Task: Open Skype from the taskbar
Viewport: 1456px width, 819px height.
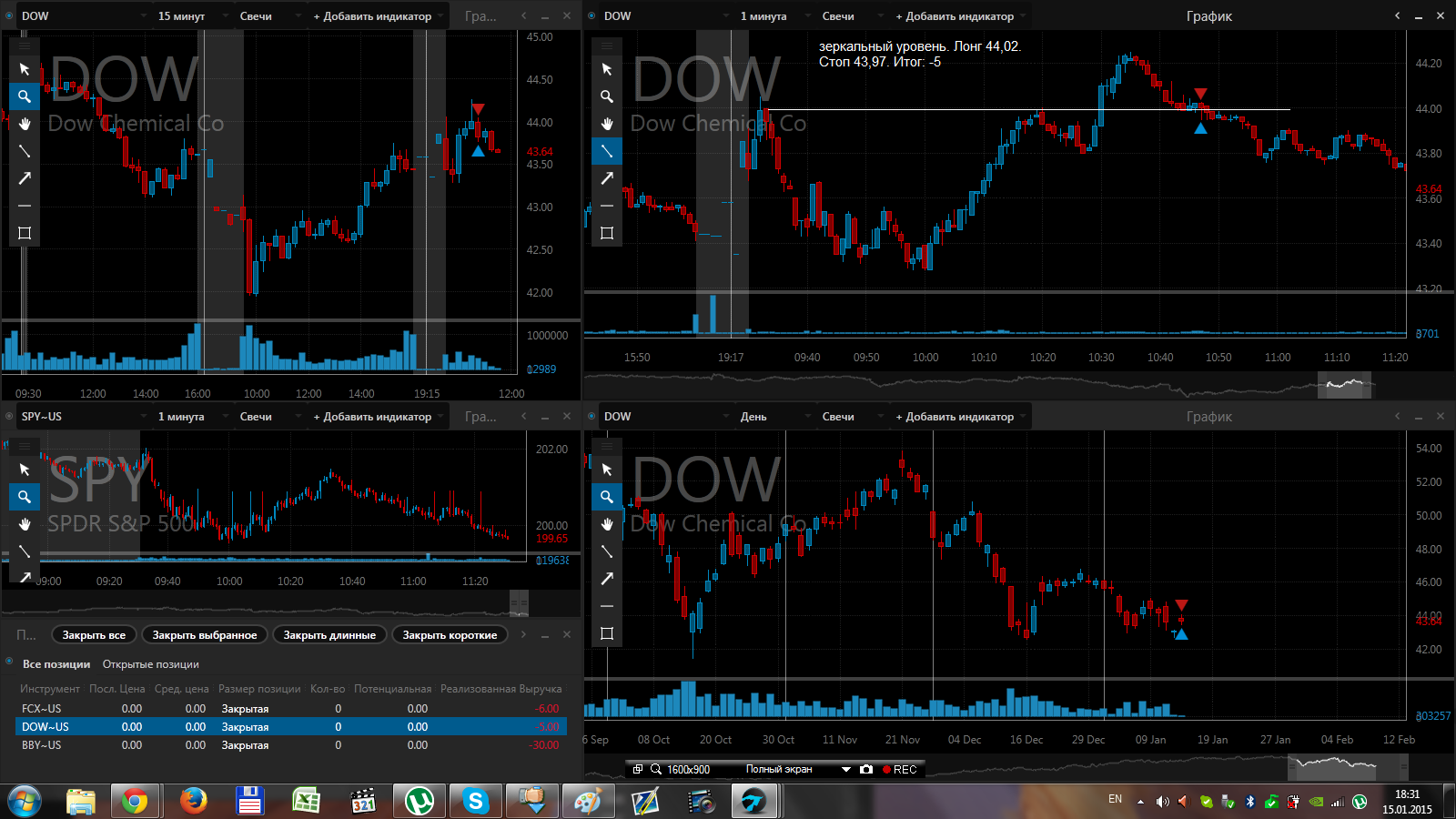Action: pos(475,802)
